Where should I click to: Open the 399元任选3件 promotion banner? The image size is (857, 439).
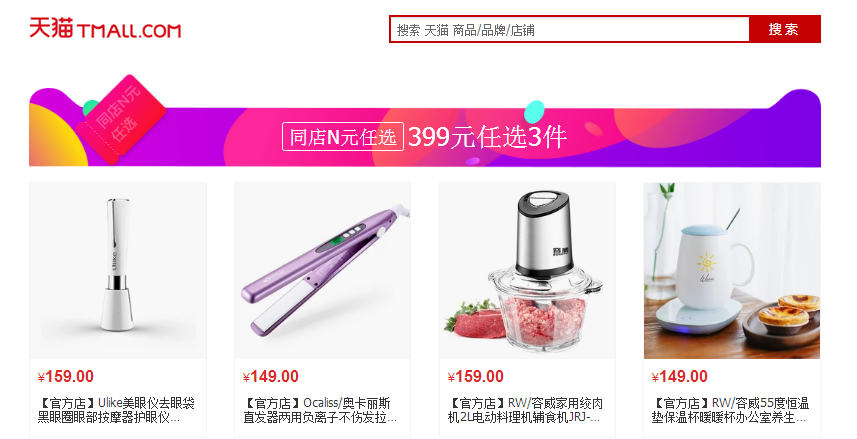click(425, 127)
